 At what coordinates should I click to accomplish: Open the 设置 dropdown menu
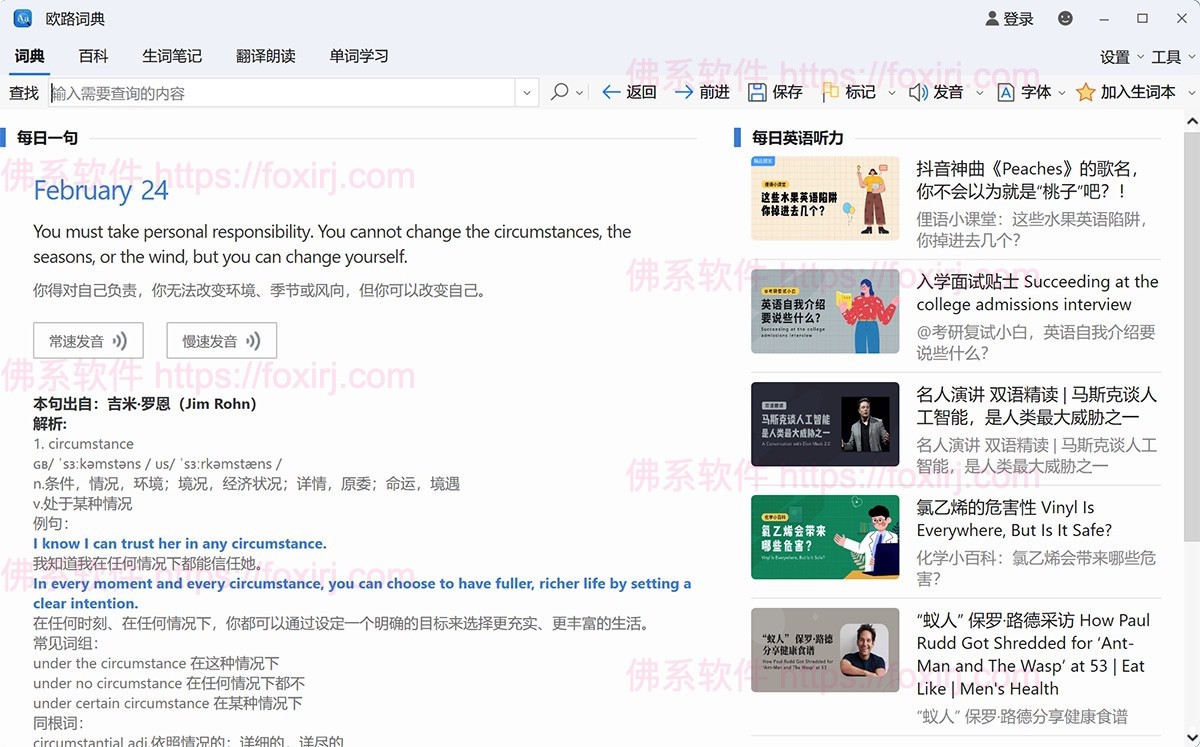1120,57
